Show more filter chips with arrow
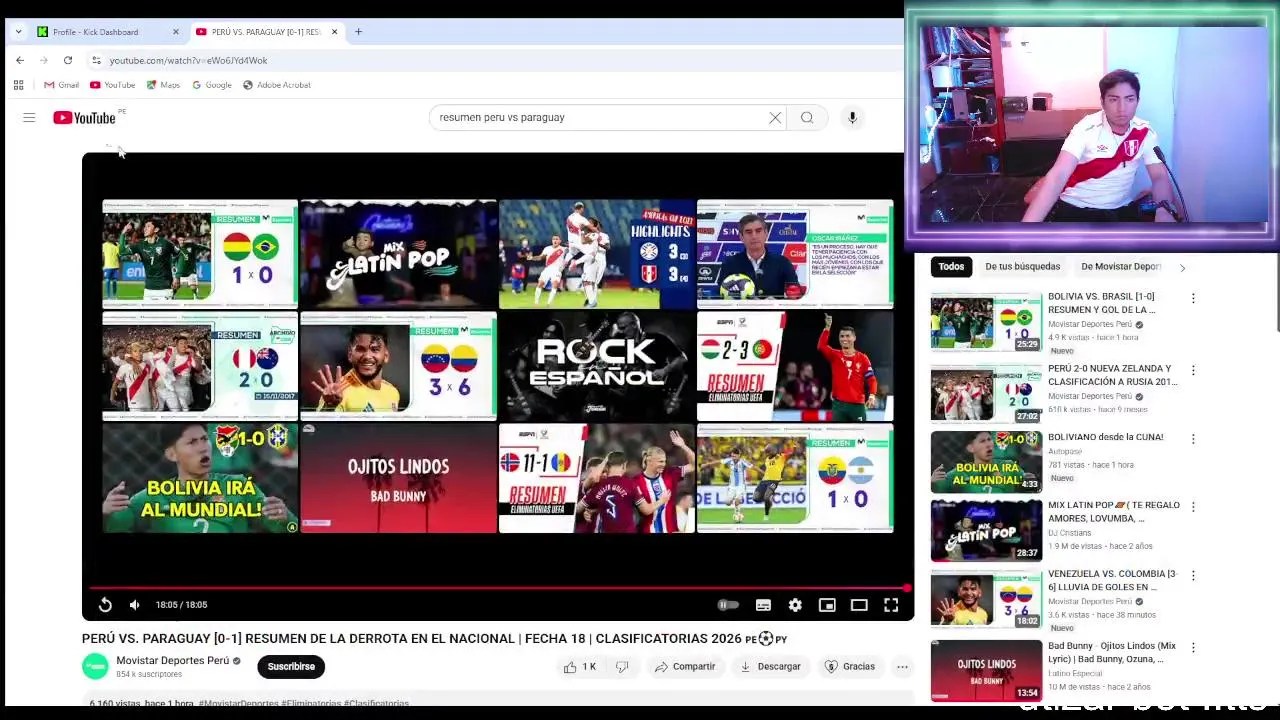1280x720 pixels. tap(1182, 268)
